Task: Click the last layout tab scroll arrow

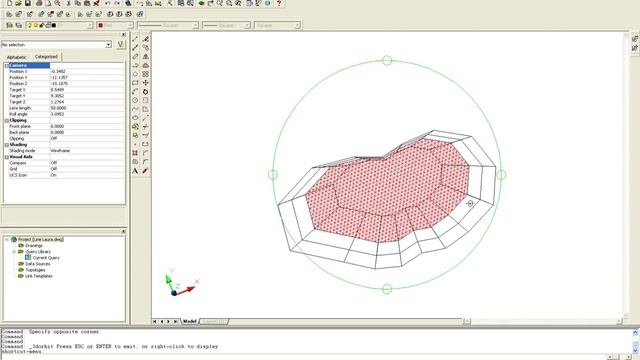Action: click(176, 322)
